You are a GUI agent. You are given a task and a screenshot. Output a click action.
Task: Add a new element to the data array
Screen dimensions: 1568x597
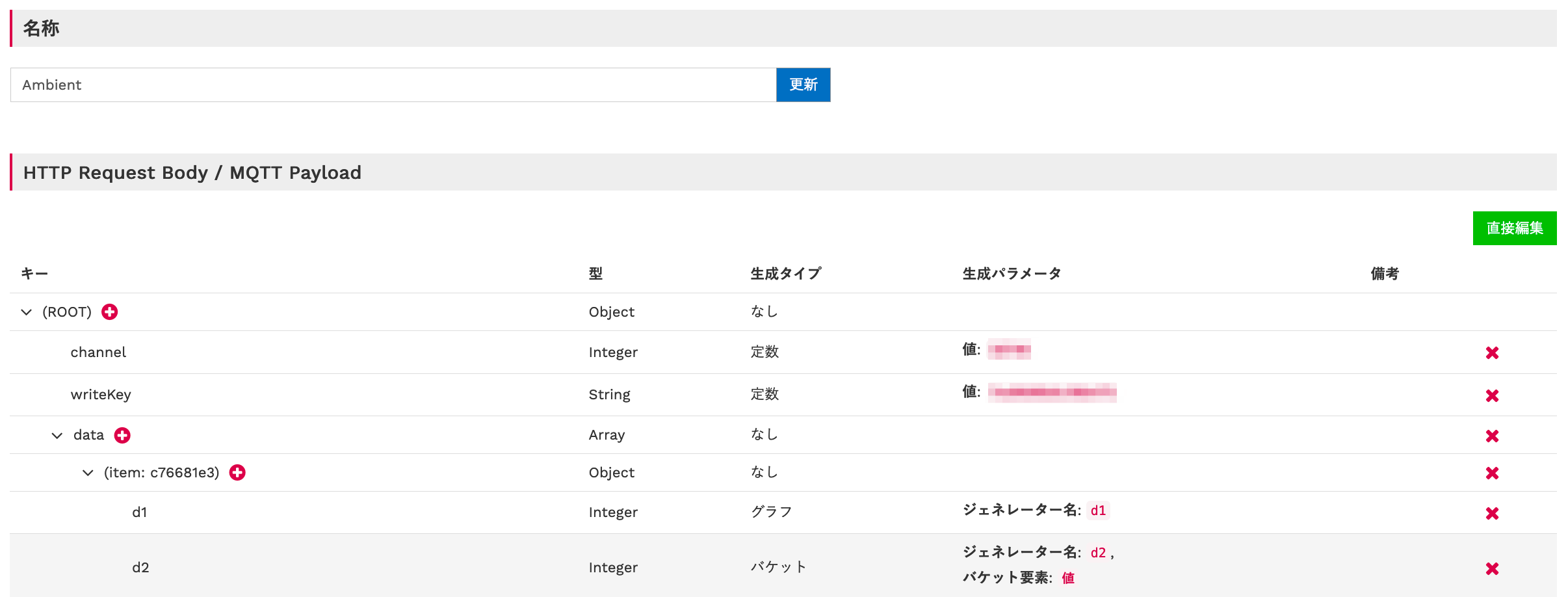pyautogui.click(x=123, y=436)
